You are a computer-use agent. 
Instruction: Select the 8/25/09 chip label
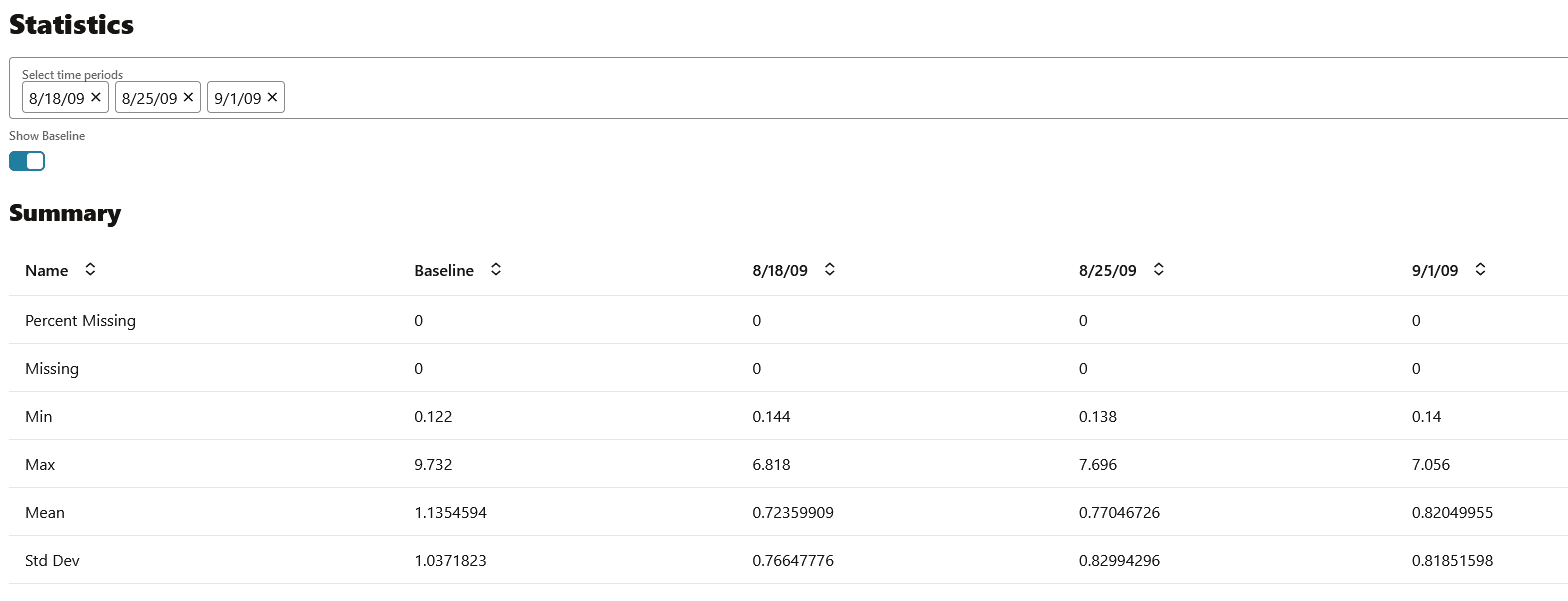(x=149, y=98)
